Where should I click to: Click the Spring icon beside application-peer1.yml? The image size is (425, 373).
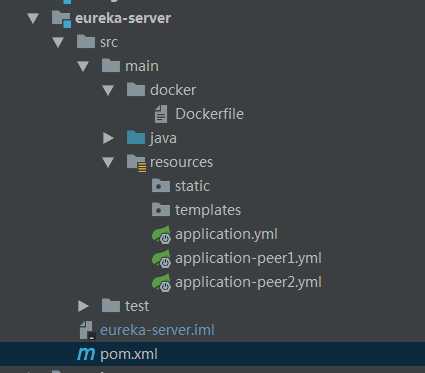161,259
